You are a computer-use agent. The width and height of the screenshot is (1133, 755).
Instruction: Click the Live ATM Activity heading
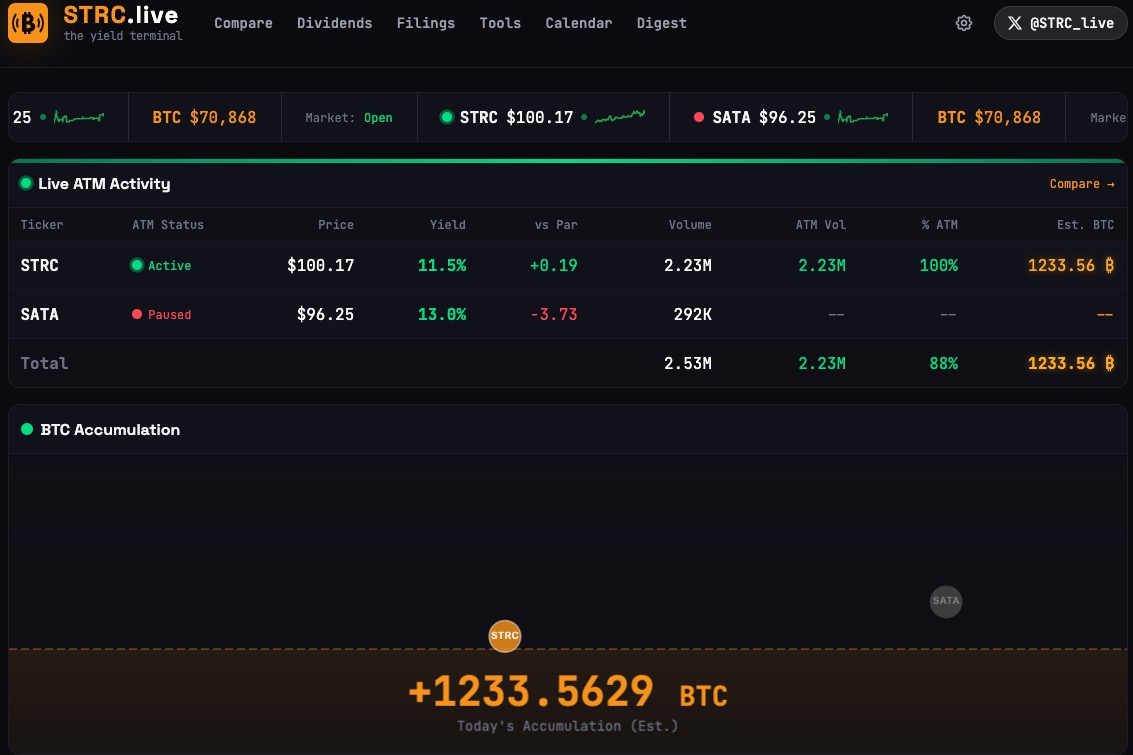point(104,184)
